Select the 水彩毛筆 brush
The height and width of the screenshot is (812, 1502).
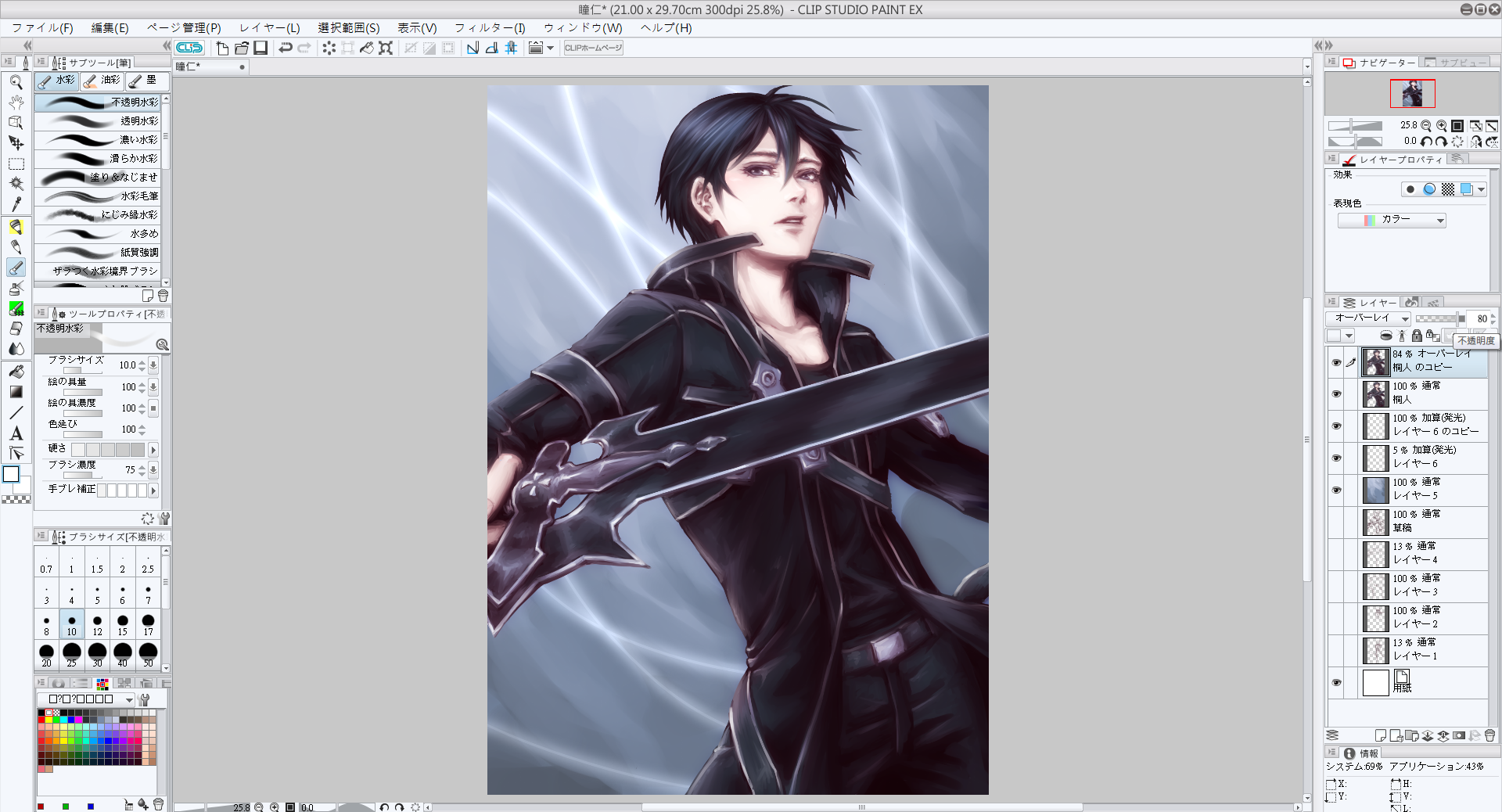(98, 196)
